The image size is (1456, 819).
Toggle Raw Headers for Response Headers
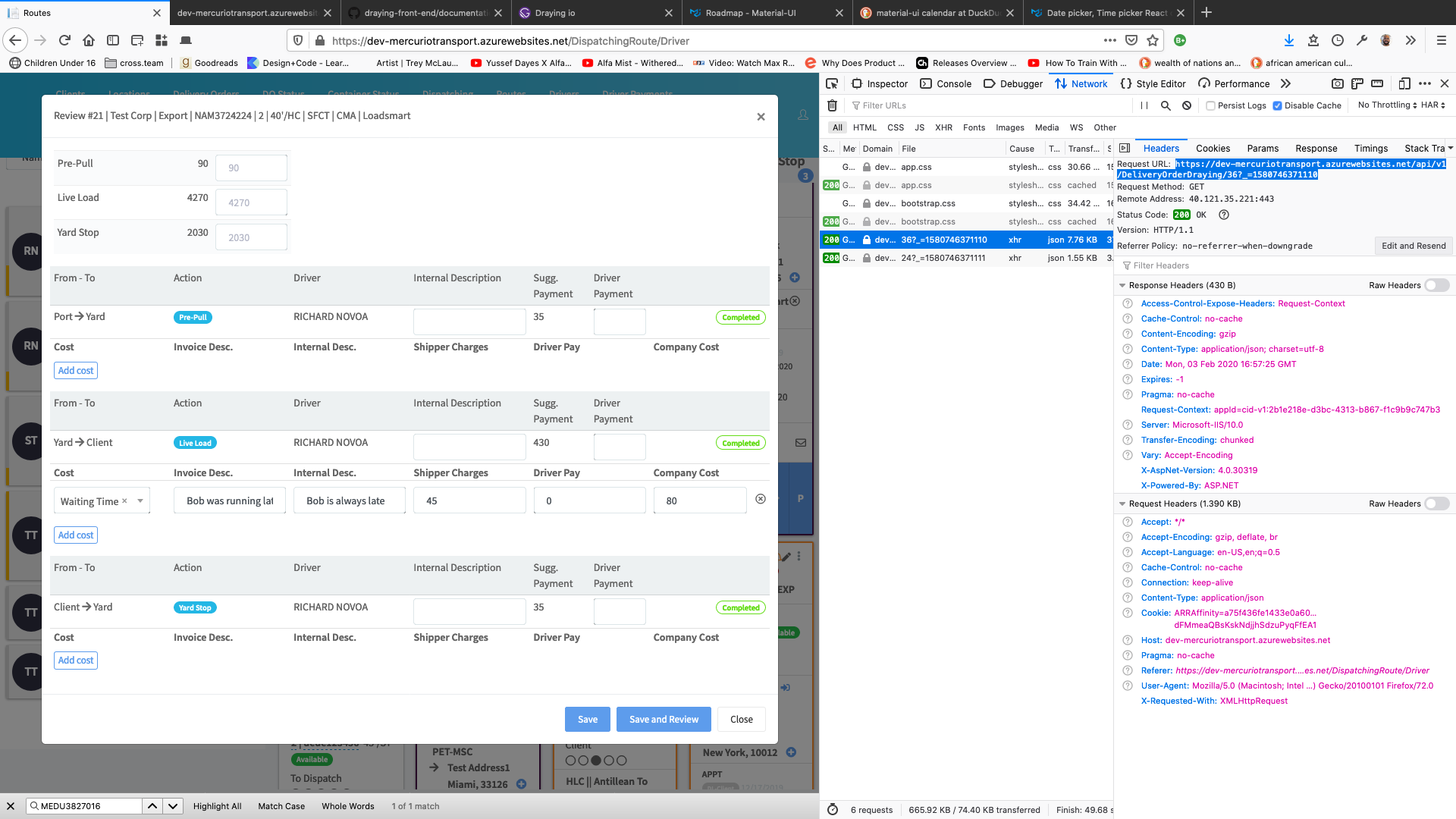tap(1436, 285)
